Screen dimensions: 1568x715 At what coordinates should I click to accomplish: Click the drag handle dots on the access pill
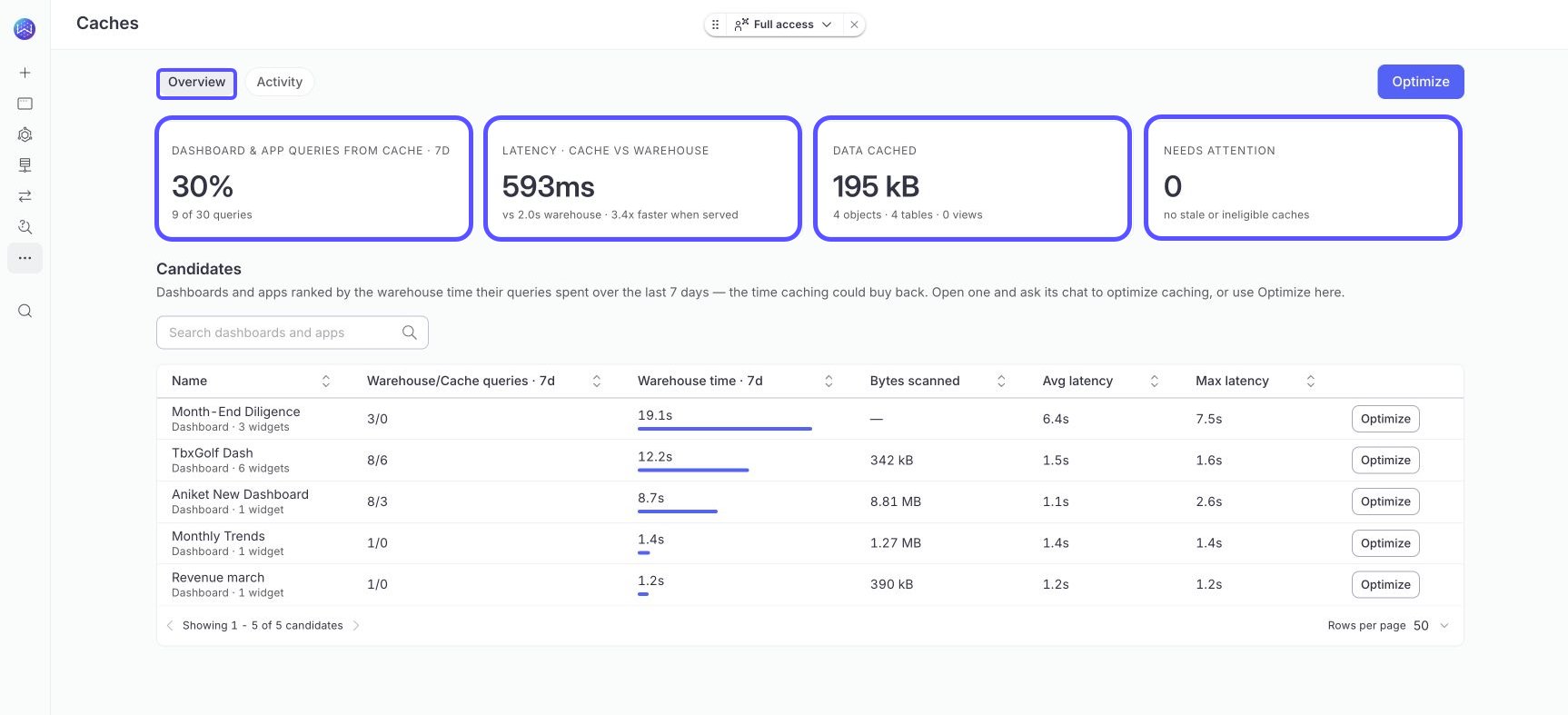715,25
